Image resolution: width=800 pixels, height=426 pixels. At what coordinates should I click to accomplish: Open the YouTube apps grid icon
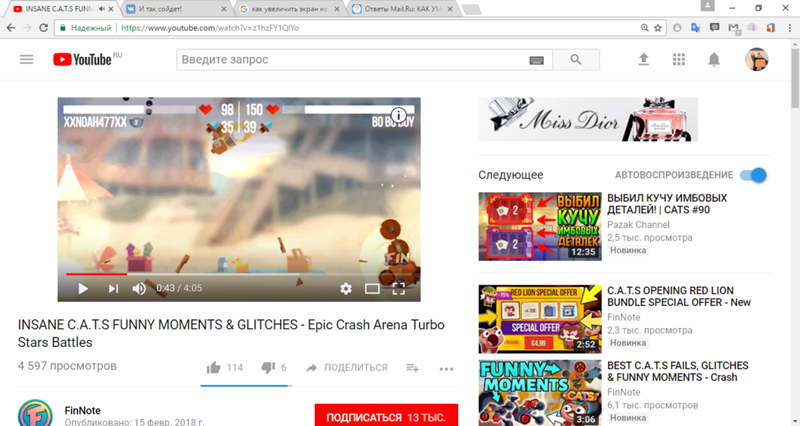(x=679, y=60)
